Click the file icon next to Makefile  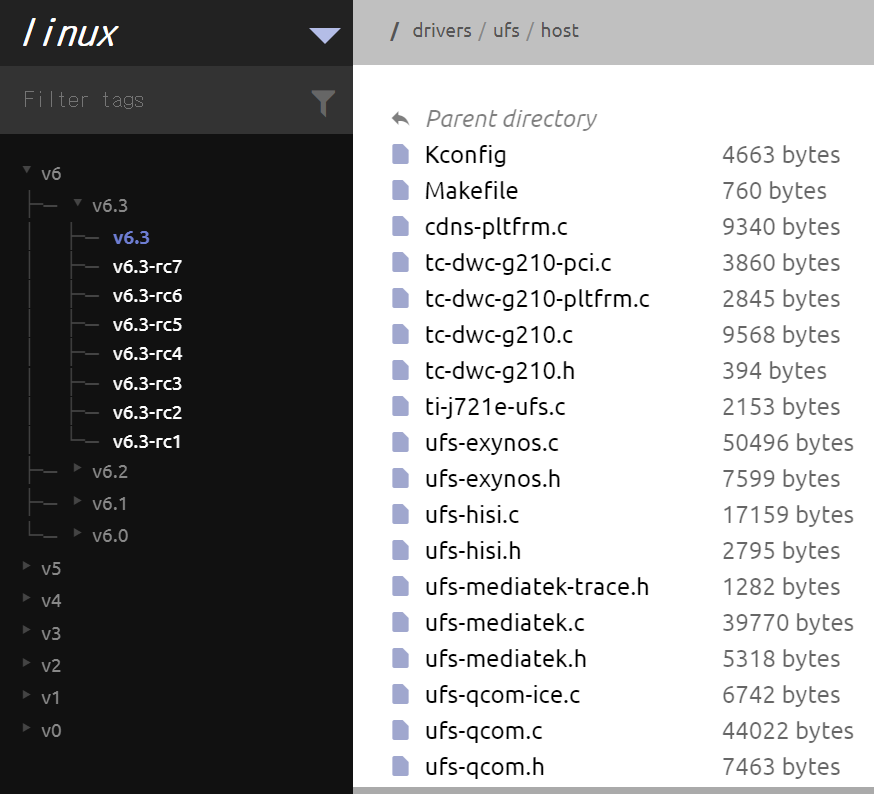(x=400, y=191)
